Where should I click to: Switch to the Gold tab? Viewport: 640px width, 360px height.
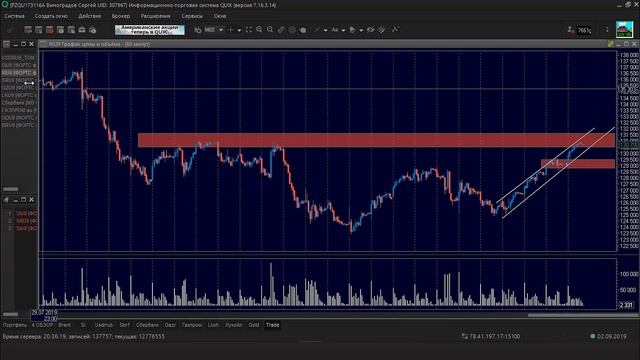(x=253, y=325)
